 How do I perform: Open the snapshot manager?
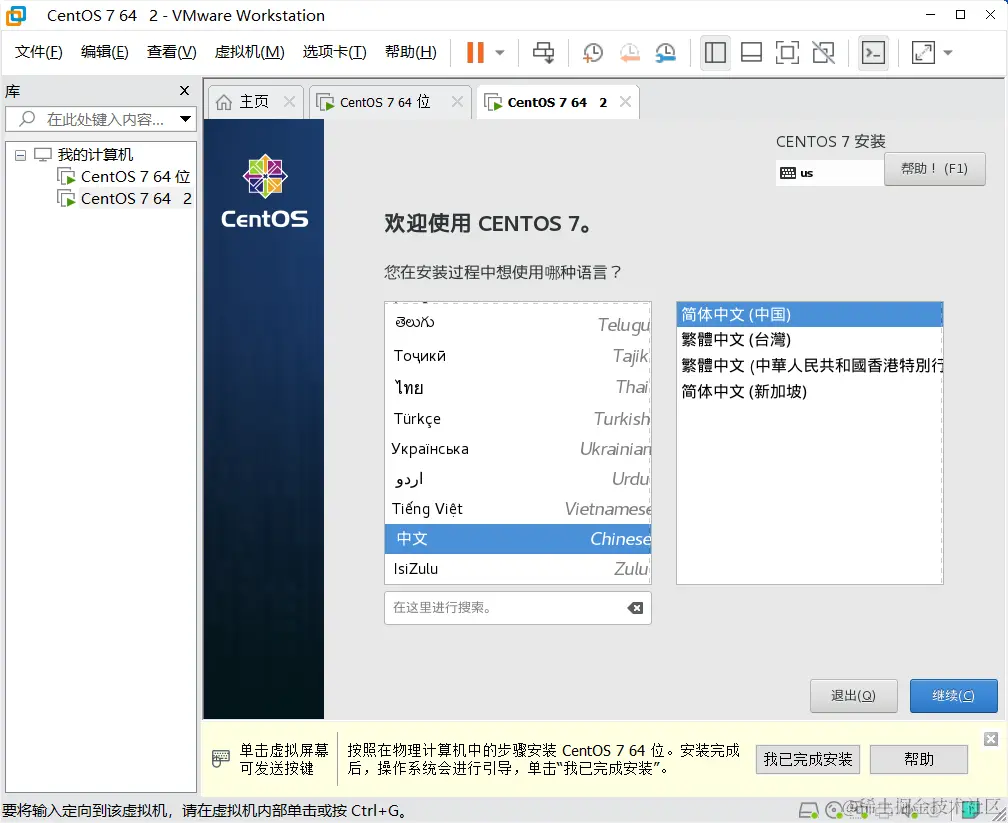(665, 52)
